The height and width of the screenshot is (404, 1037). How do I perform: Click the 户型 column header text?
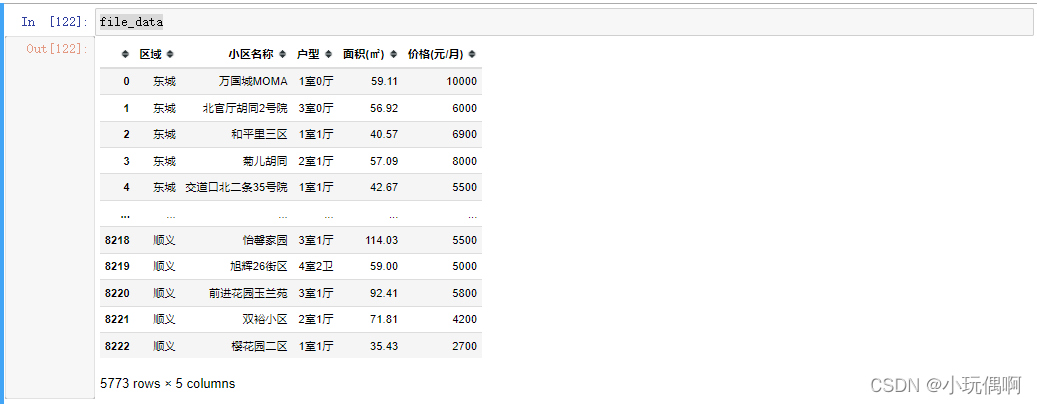[x=309, y=54]
